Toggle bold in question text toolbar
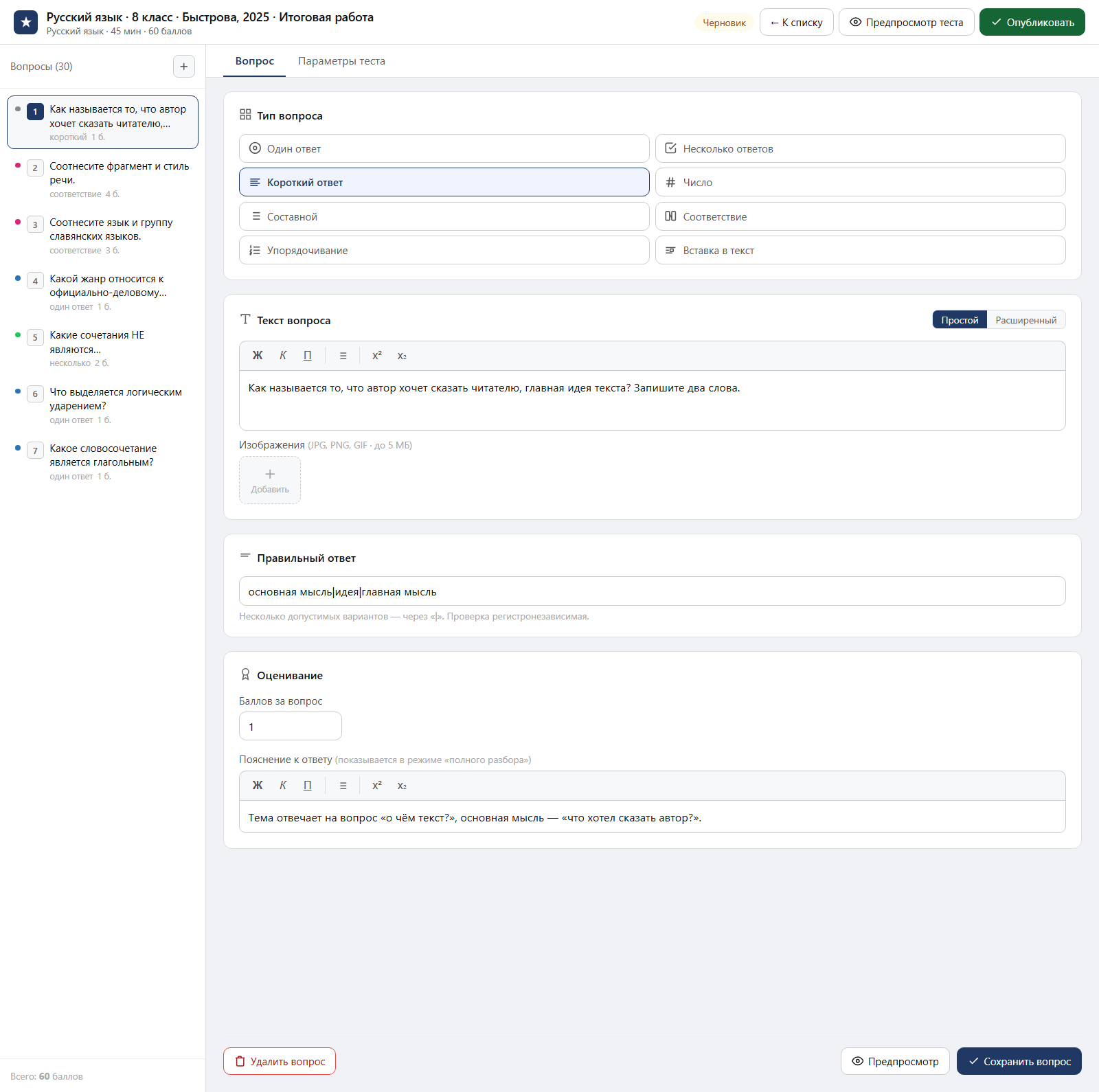Image resolution: width=1099 pixels, height=1092 pixels. point(258,356)
